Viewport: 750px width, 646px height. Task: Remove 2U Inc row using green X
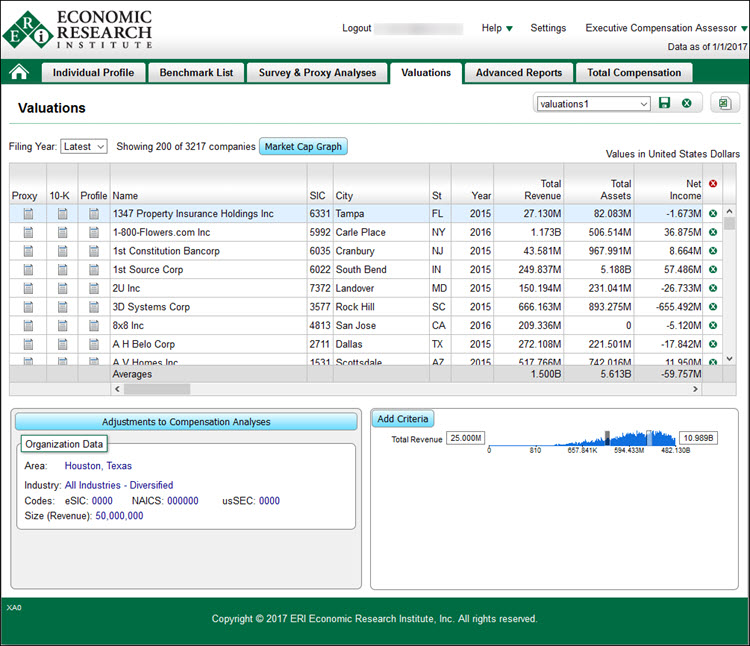pyautogui.click(x=713, y=289)
